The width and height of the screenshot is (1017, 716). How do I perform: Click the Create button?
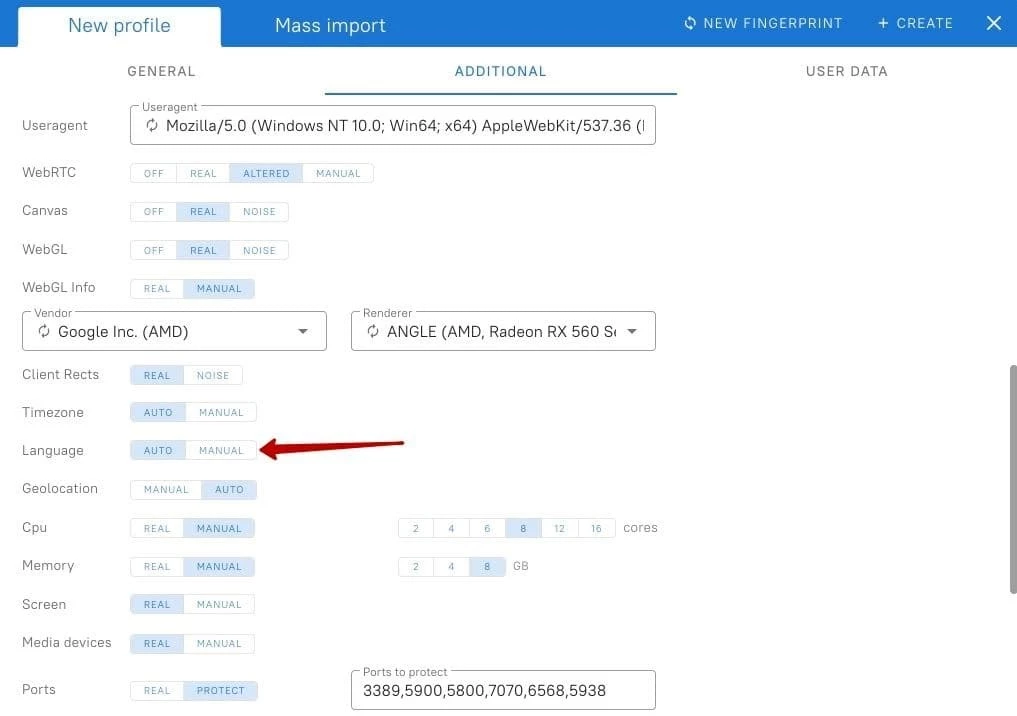point(915,23)
